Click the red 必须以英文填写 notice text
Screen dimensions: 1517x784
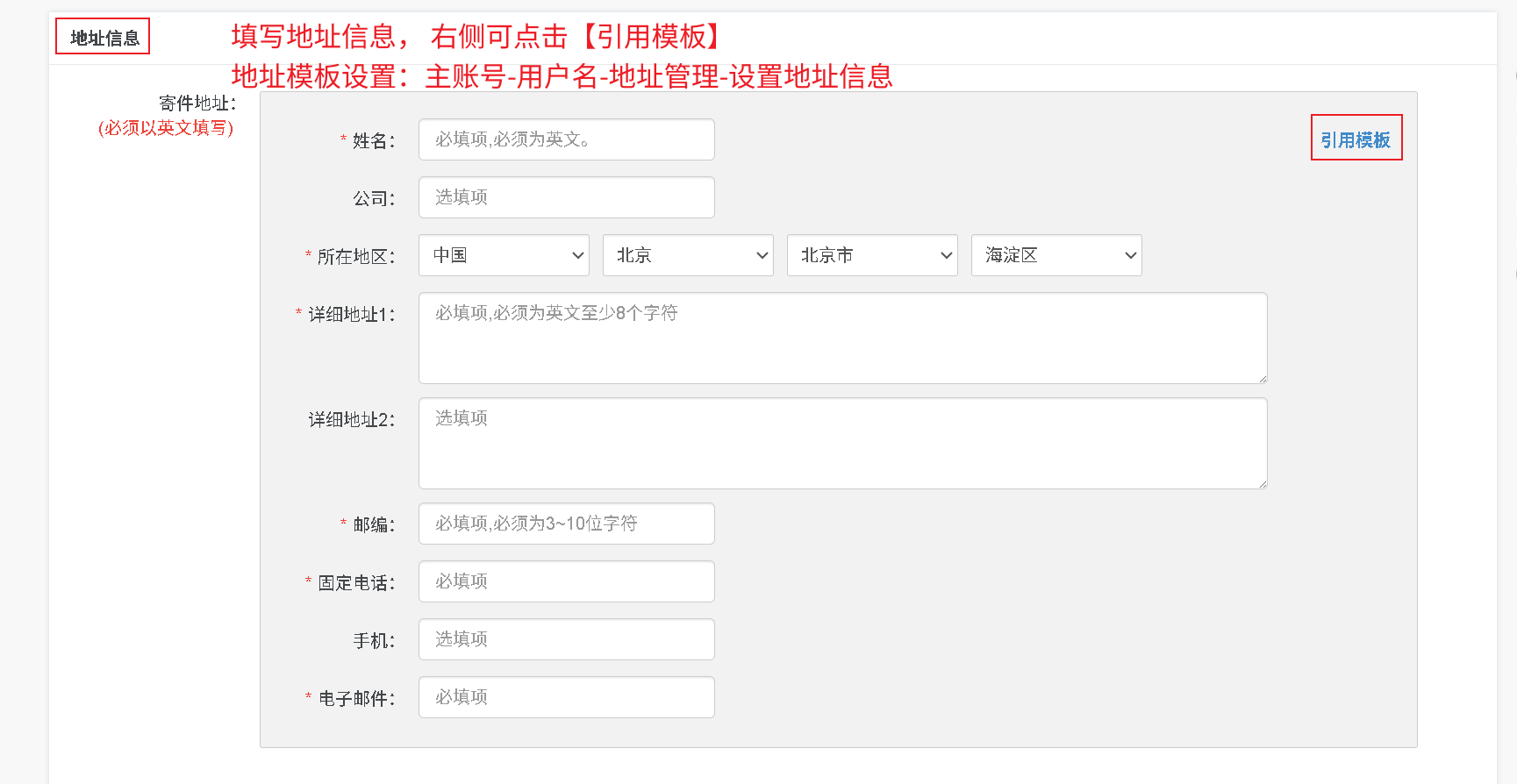point(166,128)
